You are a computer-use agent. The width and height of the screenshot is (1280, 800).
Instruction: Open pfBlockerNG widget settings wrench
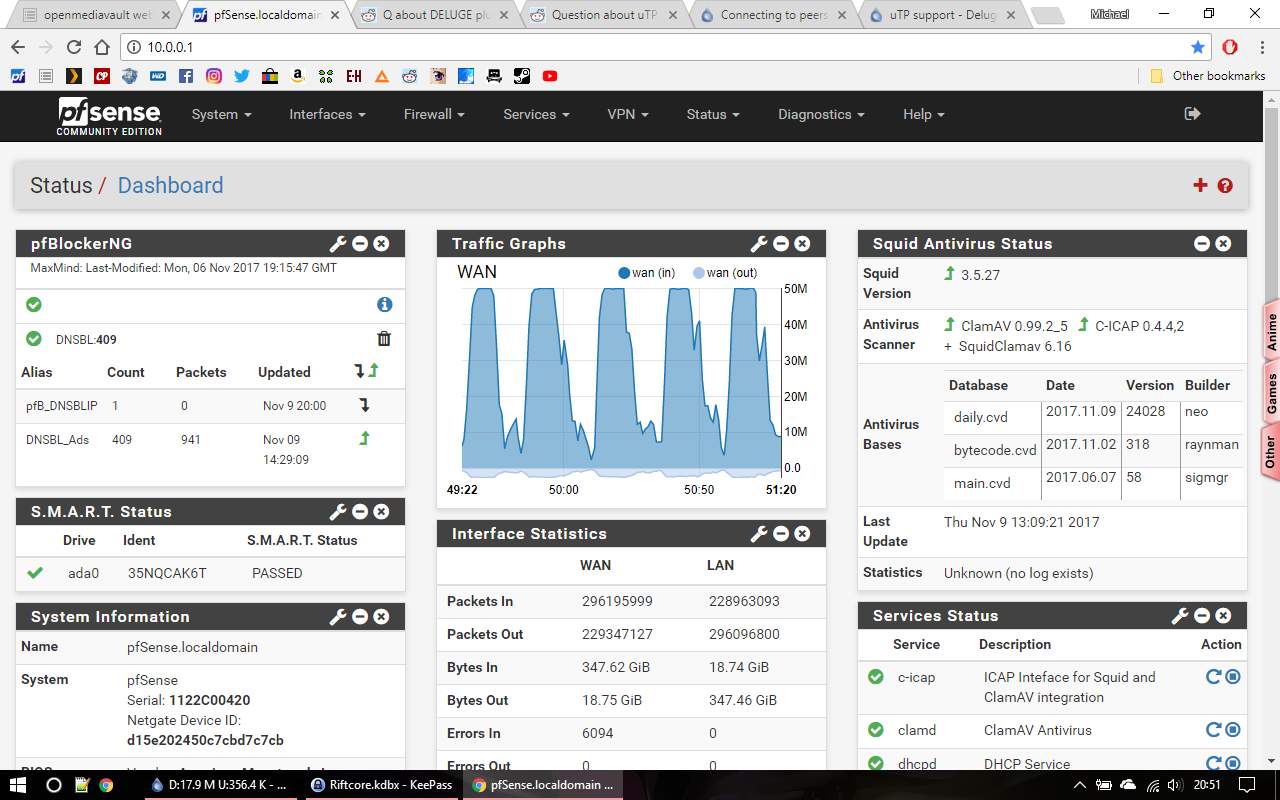[338, 244]
